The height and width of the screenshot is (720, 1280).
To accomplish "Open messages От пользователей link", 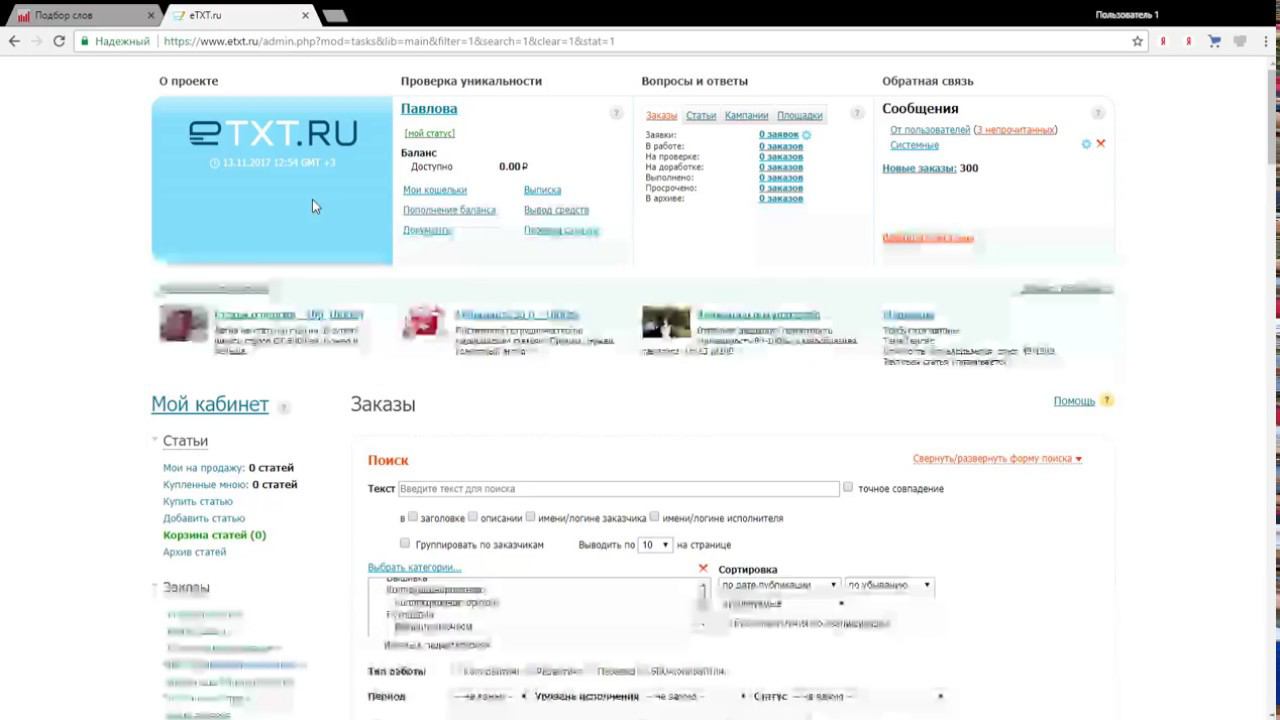I will point(930,130).
